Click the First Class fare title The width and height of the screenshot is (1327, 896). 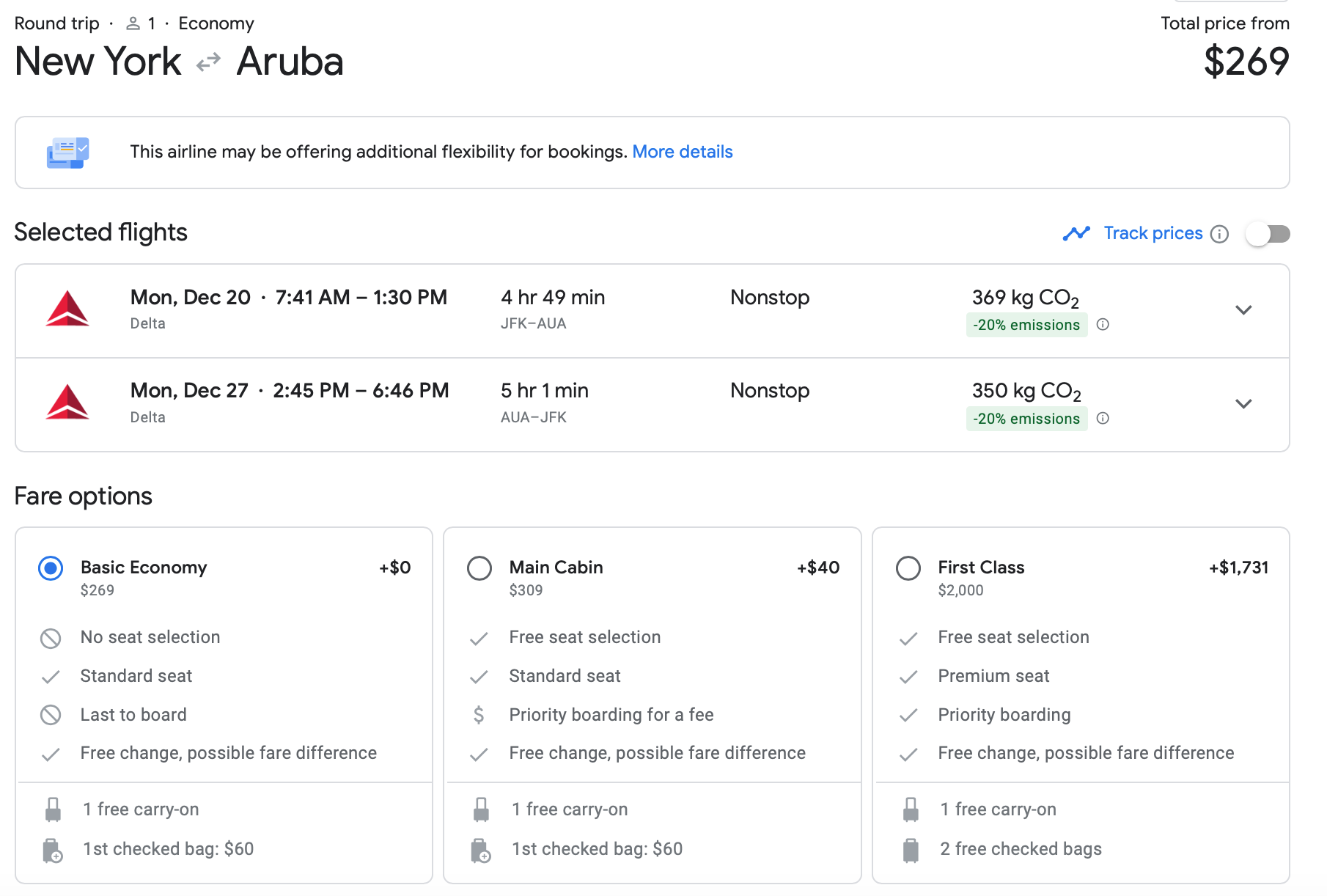[981, 568]
